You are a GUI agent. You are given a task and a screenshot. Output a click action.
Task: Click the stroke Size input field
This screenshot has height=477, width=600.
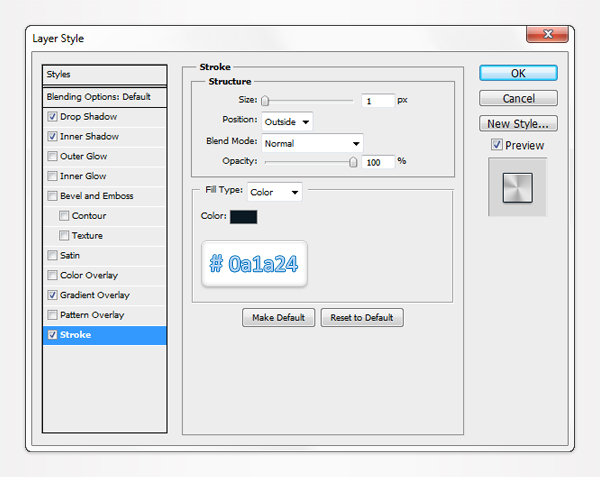pyautogui.click(x=378, y=101)
